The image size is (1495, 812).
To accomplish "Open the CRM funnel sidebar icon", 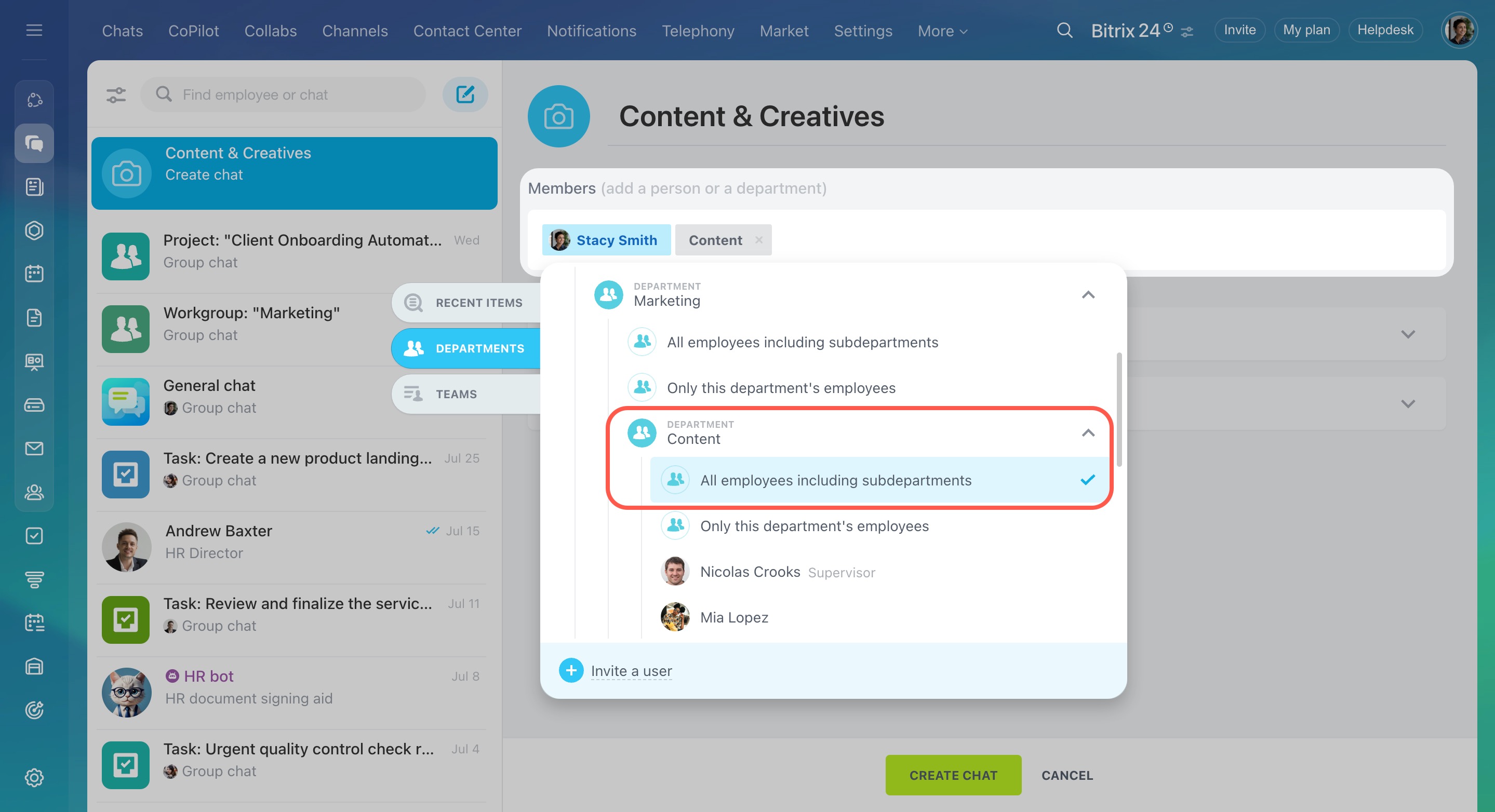I will [x=34, y=579].
